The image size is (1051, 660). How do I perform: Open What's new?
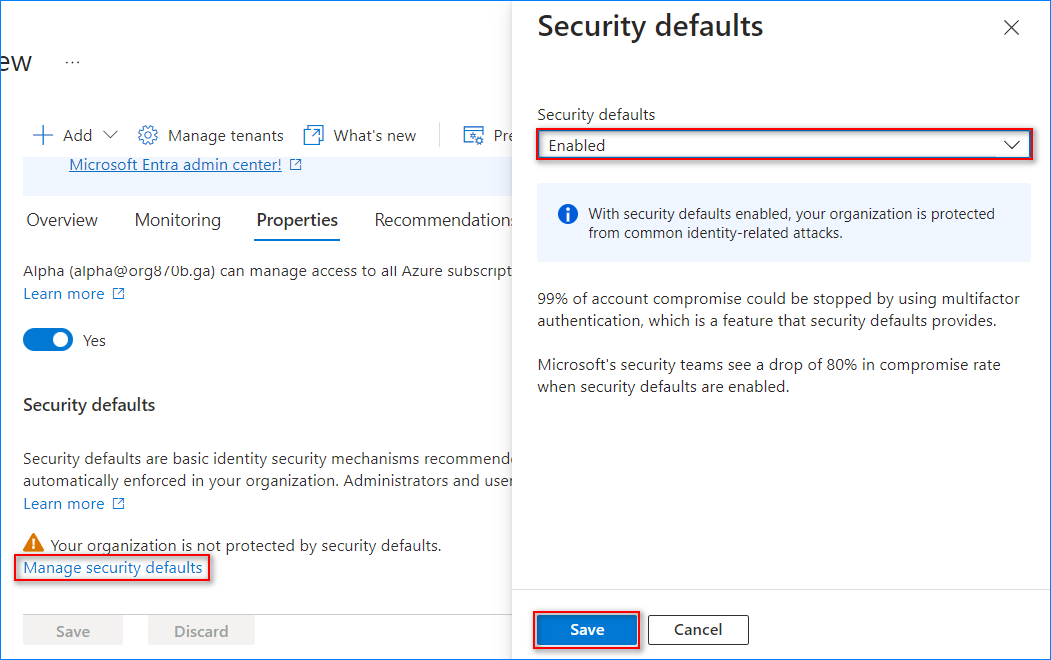click(375, 135)
